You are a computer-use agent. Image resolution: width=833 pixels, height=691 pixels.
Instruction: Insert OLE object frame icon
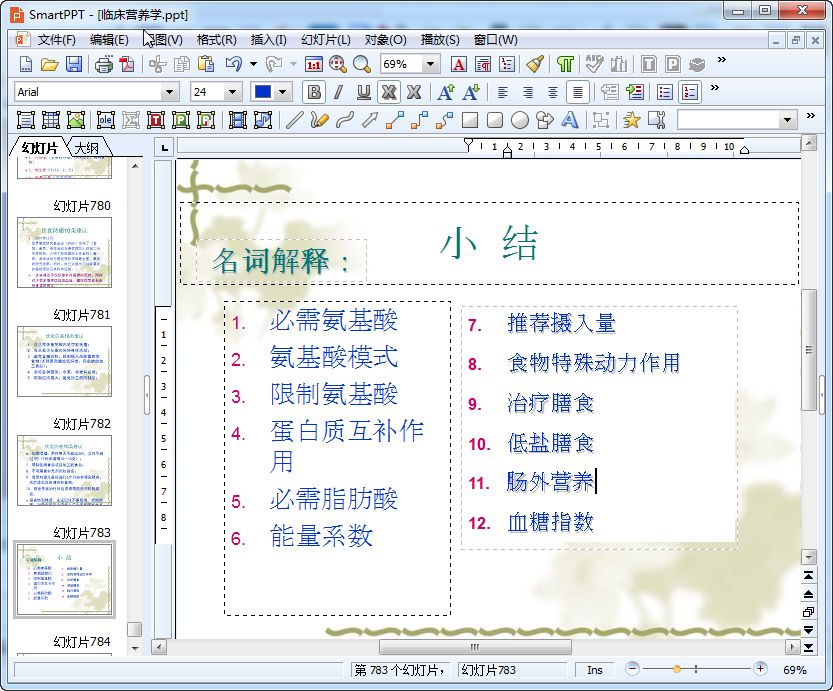click(x=105, y=120)
